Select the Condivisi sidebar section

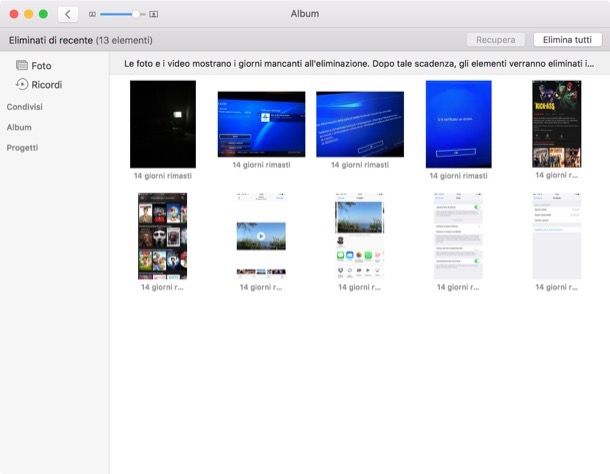pos(25,107)
